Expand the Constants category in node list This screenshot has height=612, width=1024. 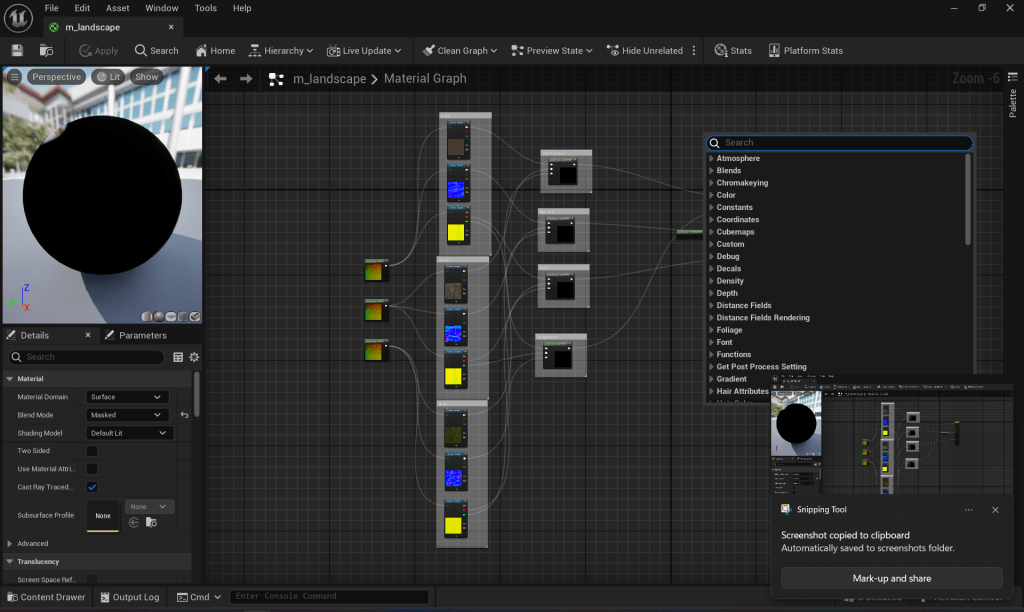click(x=734, y=207)
